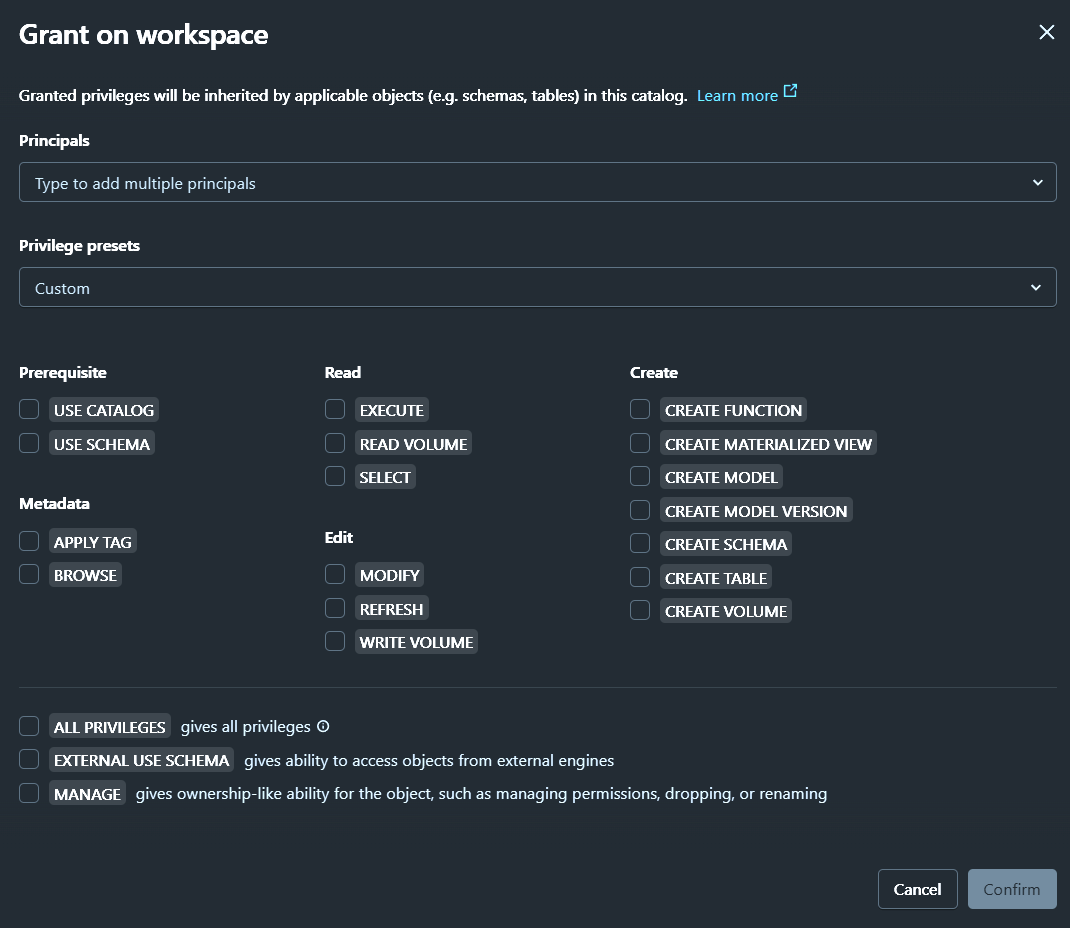This screenshot has width=1070, height=928.
Task: Enable the CREATE TABLE privilege
Action: [x=640, y=577]
